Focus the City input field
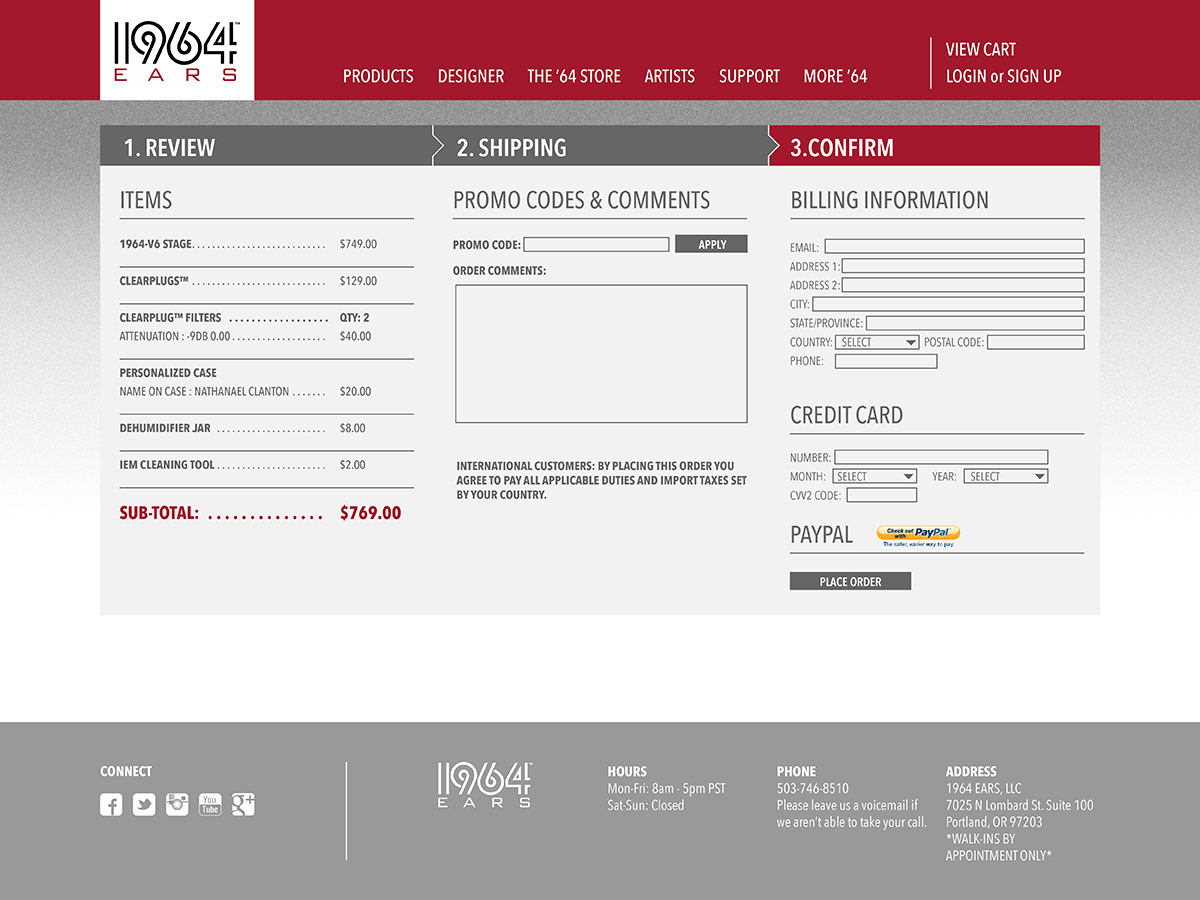 pos(948,304)
